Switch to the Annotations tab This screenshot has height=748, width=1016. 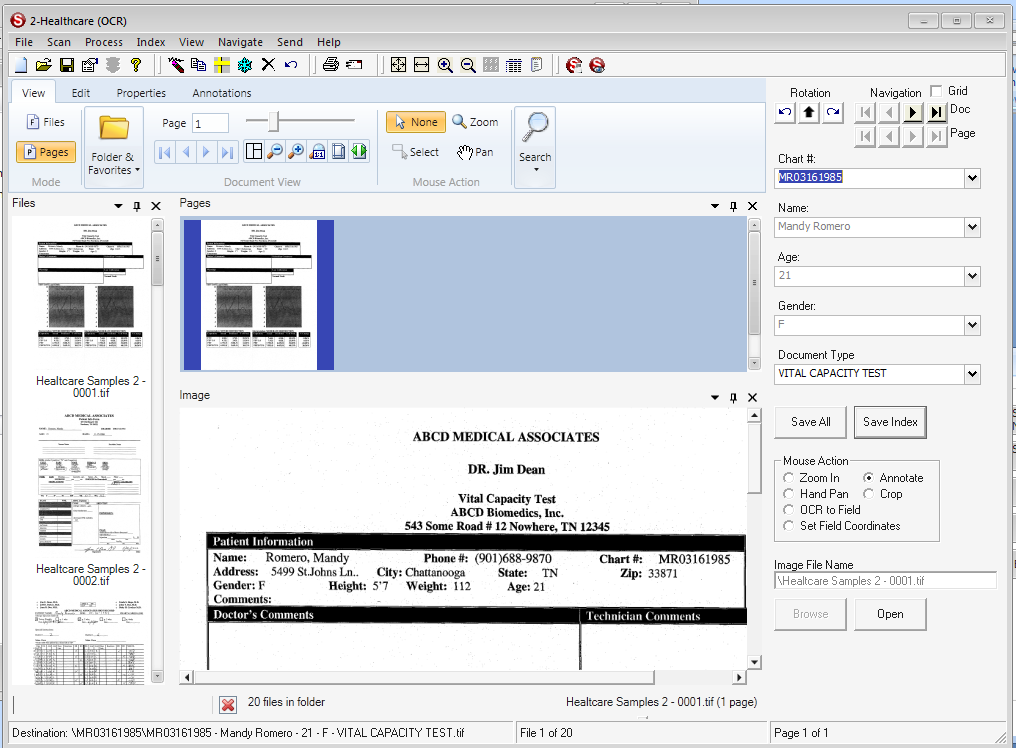[220, 92]
